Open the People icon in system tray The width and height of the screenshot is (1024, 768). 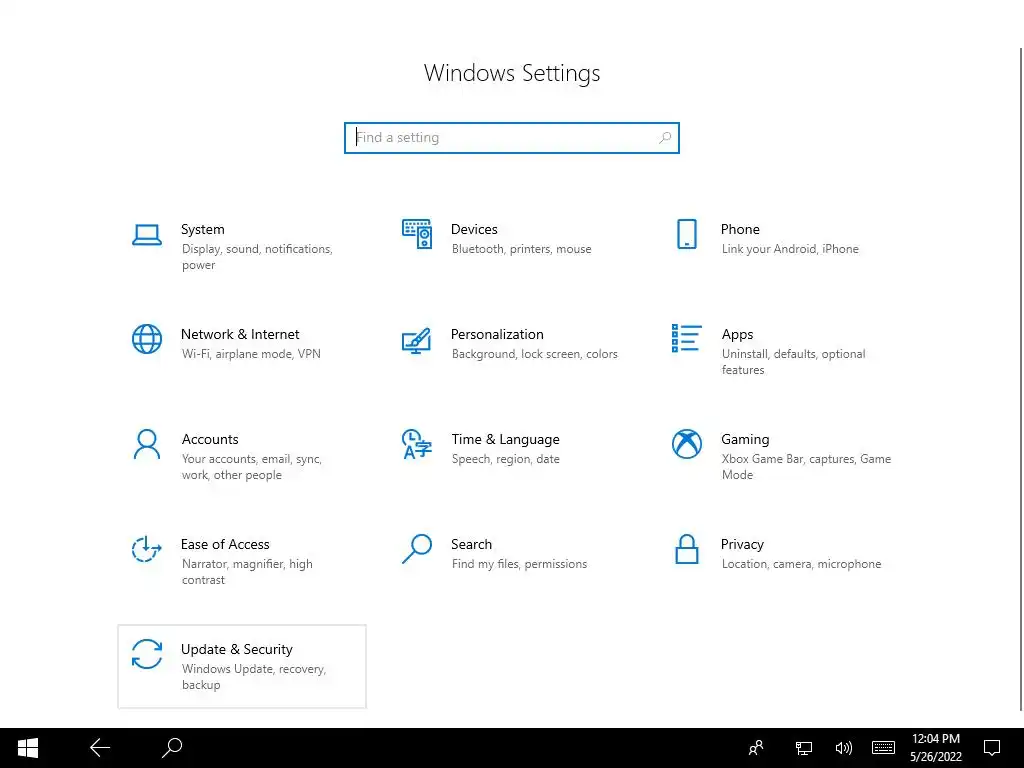tap(756, 748)
